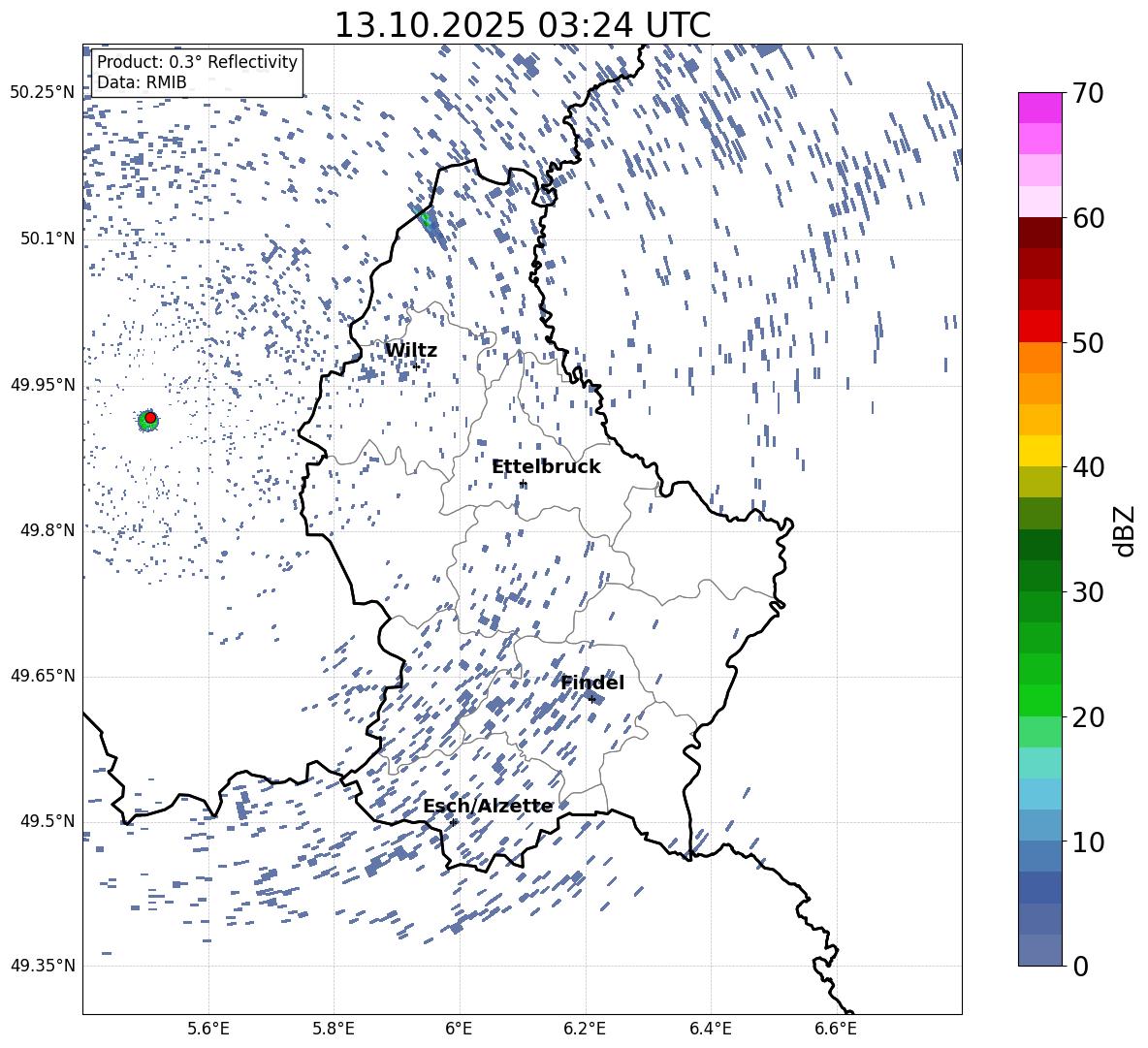The height and width of the screenshot is (1048, 1148).
Task: Click the Ettelbruck station cross marker
Action: [523, 484]
